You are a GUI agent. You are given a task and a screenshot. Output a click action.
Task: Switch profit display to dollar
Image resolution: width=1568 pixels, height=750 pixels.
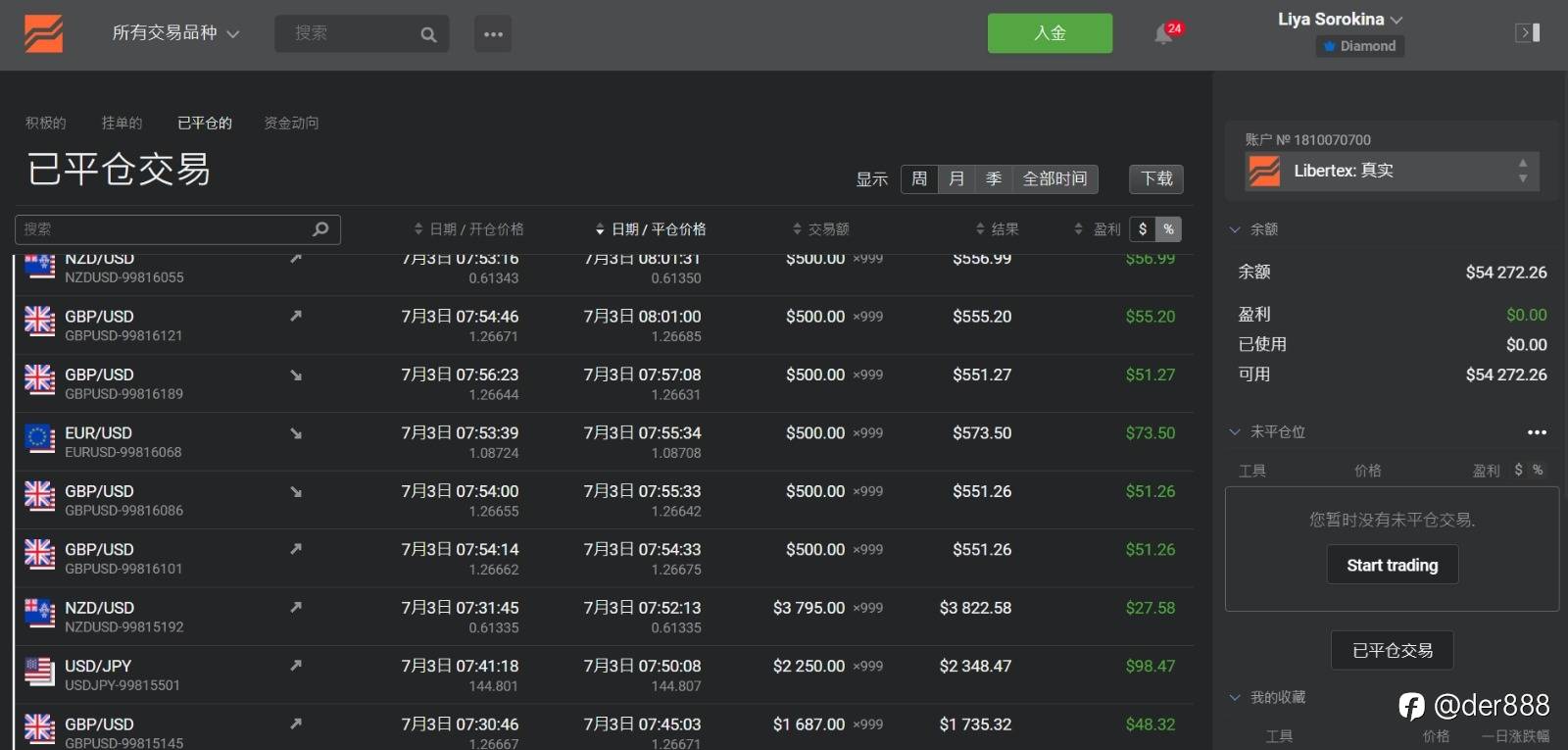pos(1143,229)
